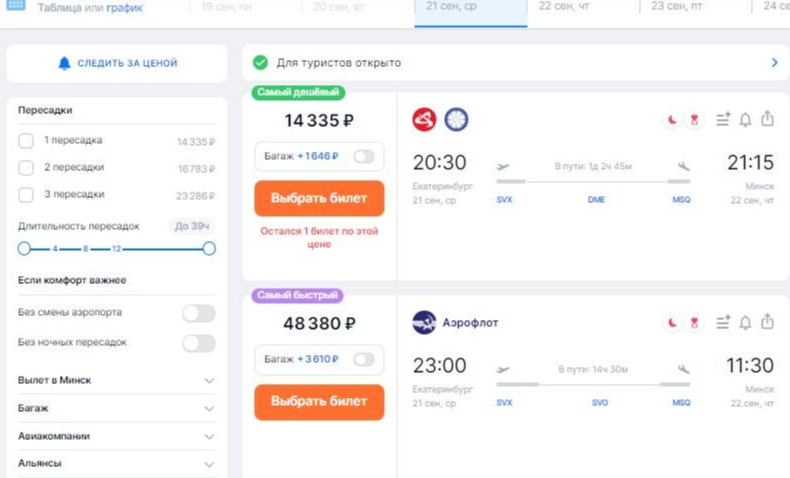Check the '3 пересадки' filter checkbox
Viewport: 790px width, 478px height.
(26, 195)
